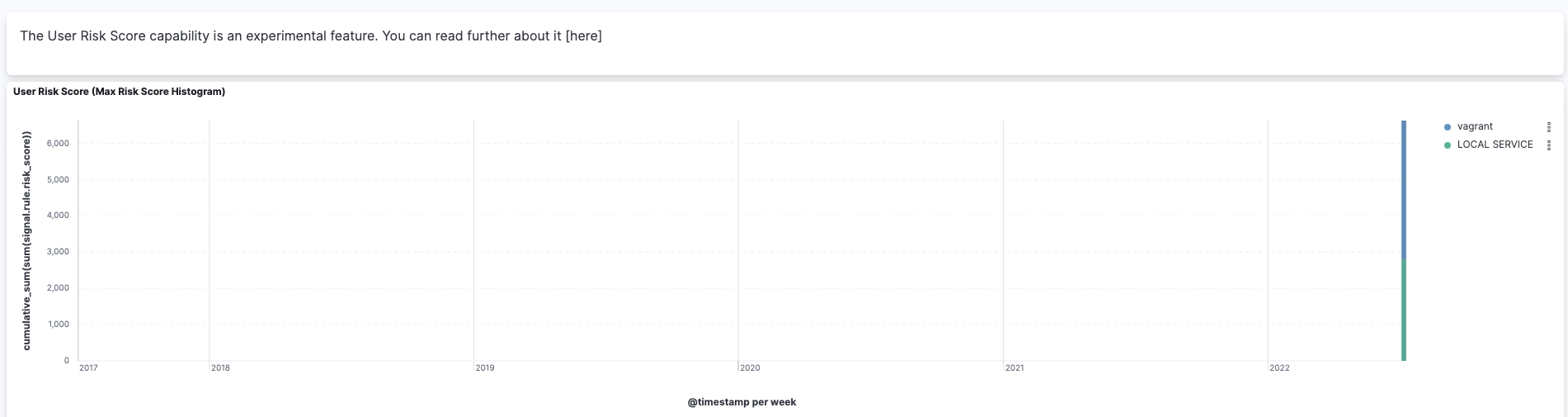
Task: Click the "@timestamp per week" axis title
Action: [x=742, y=402]
